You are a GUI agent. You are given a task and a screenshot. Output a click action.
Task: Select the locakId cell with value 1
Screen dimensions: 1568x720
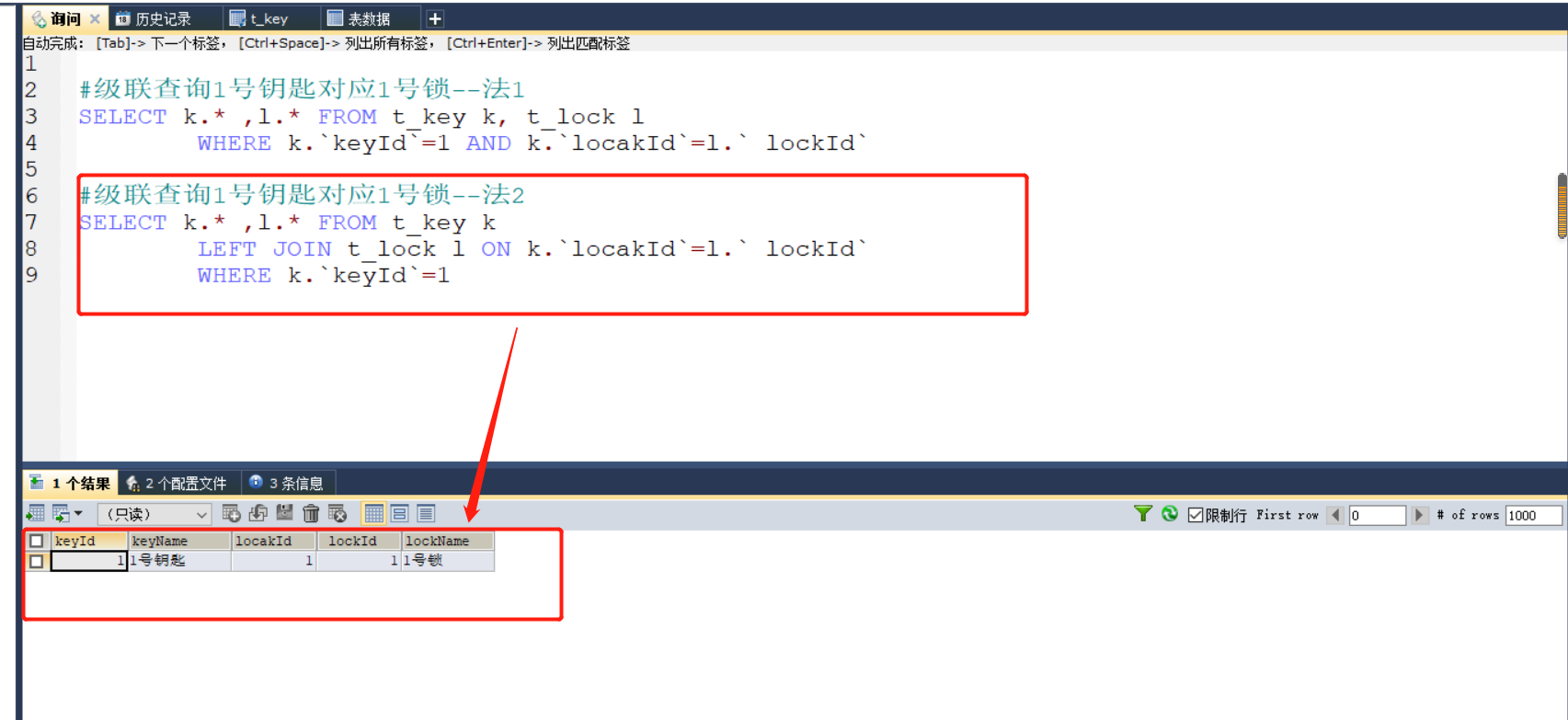point(274,561)
